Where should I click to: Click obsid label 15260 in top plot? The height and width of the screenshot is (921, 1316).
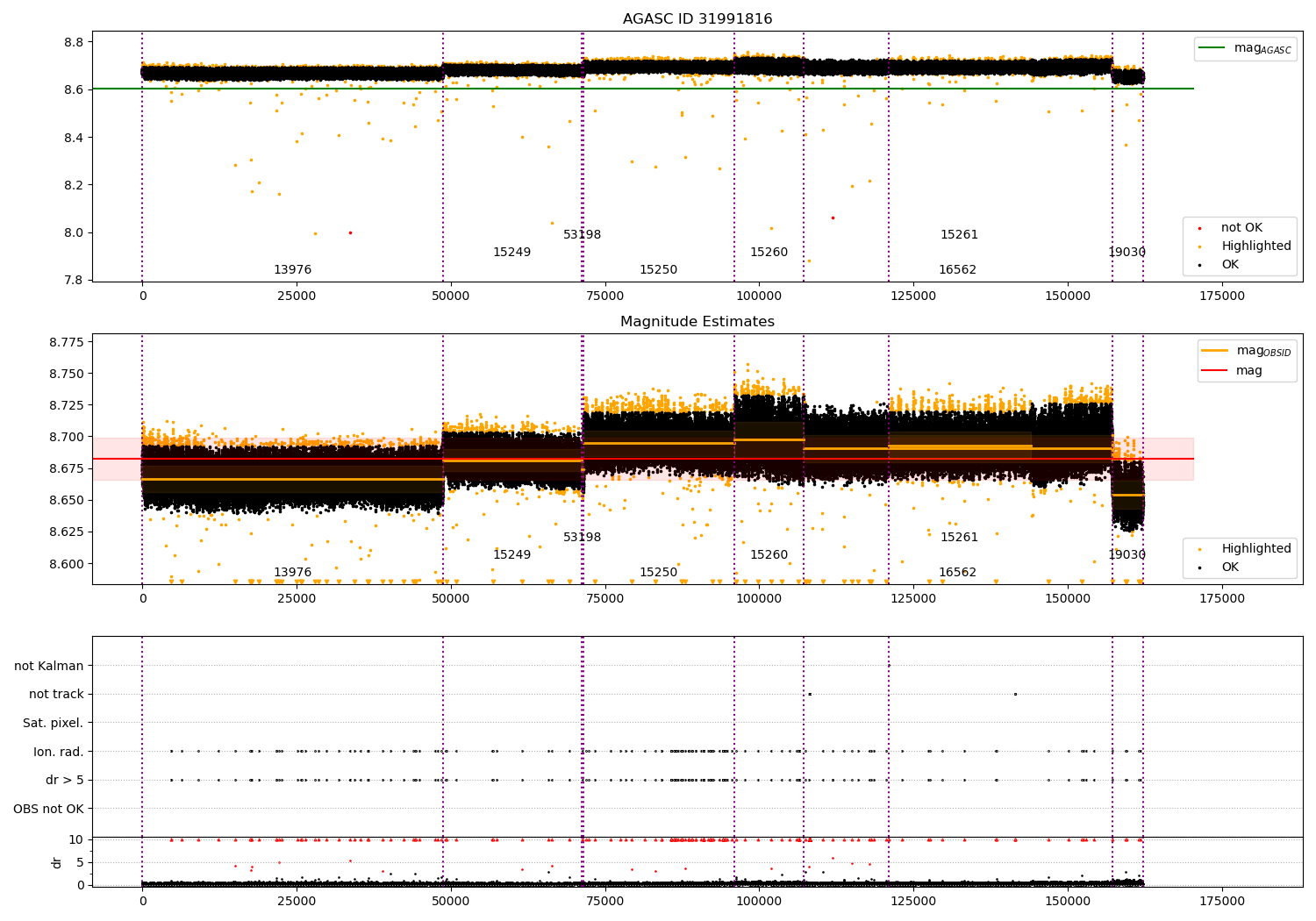coord(769,253)
